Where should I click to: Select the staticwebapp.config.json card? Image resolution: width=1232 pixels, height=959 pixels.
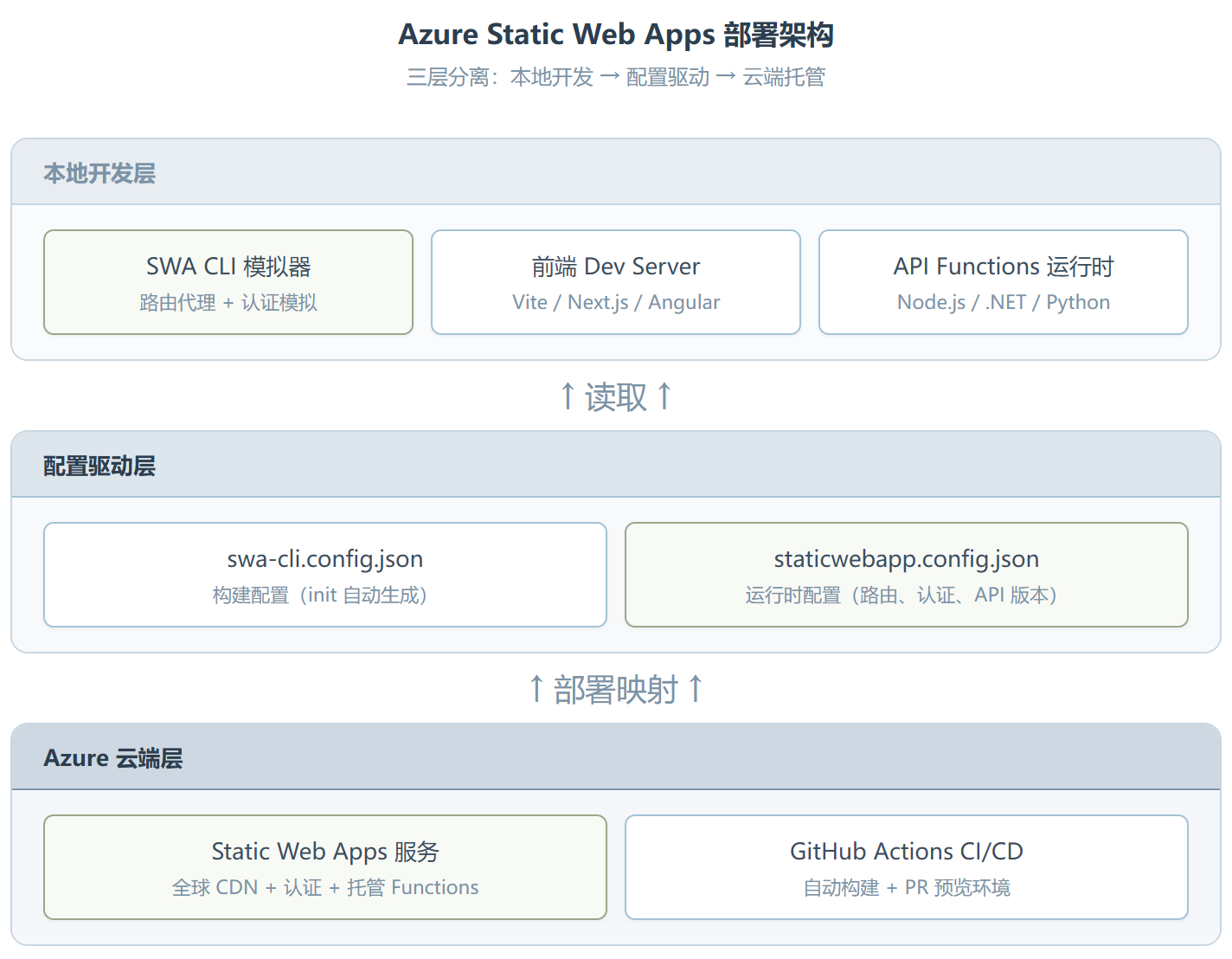(907, 575)
